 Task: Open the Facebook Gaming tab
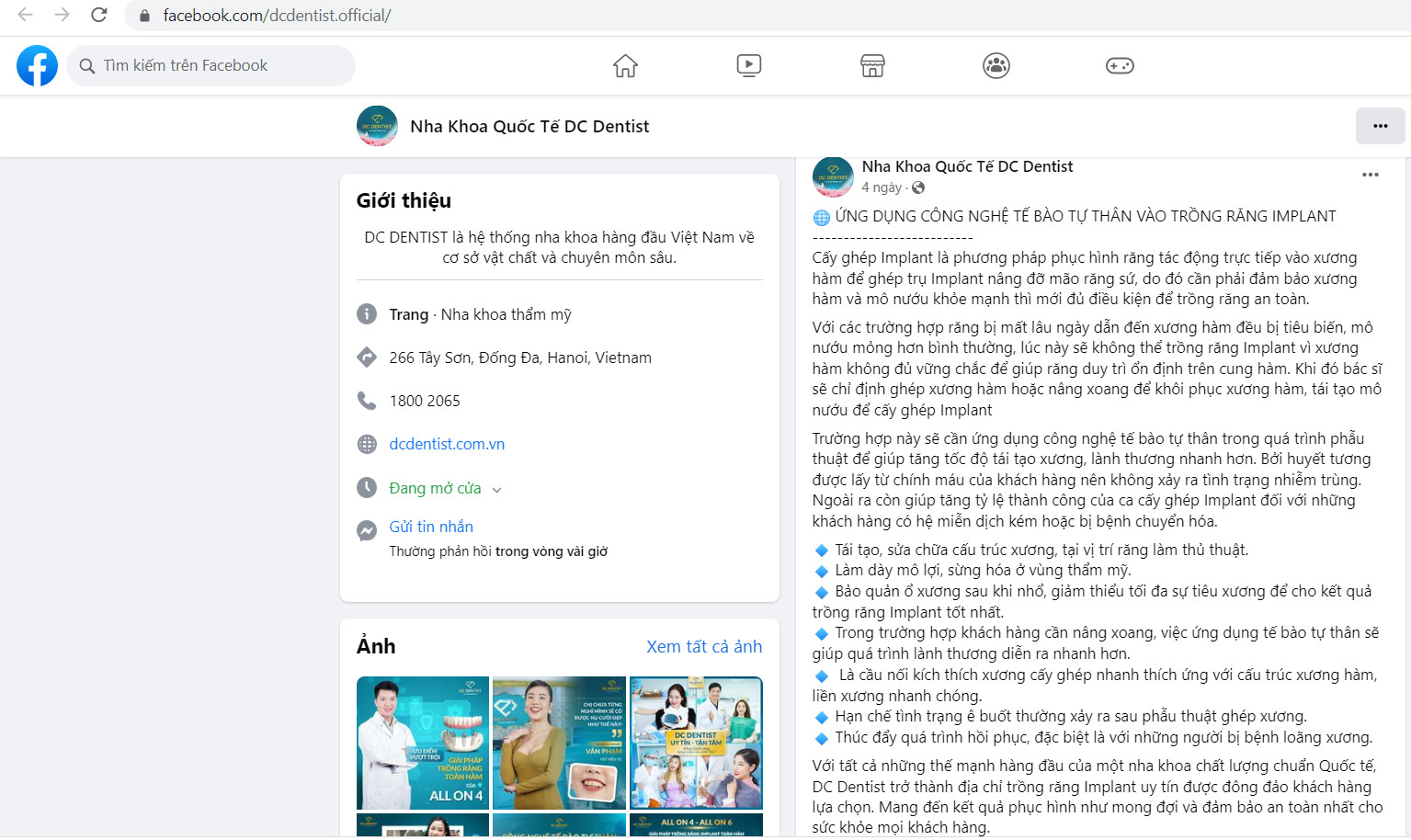[x=1120, y=65]
